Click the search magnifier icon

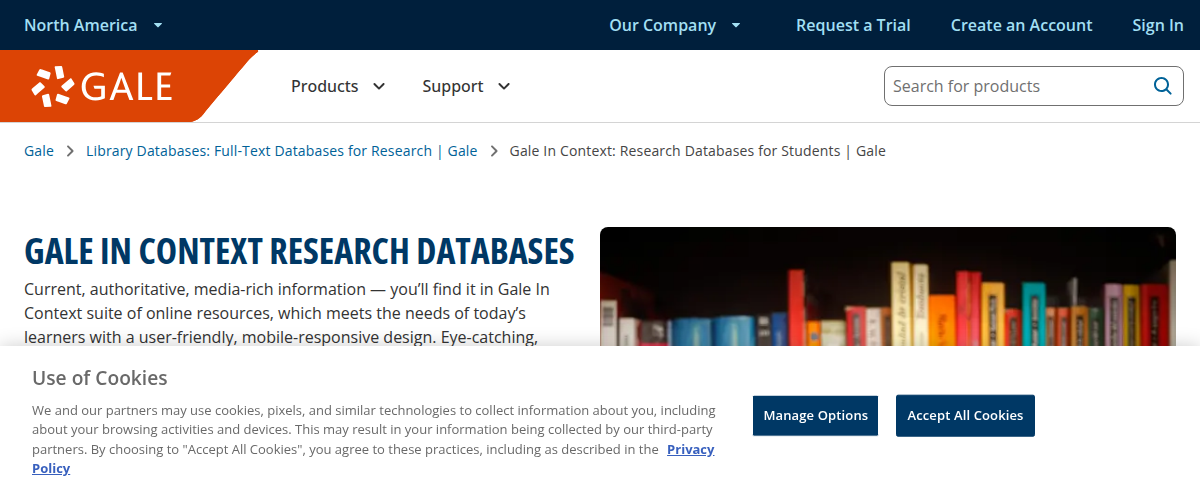[1162, 86]
